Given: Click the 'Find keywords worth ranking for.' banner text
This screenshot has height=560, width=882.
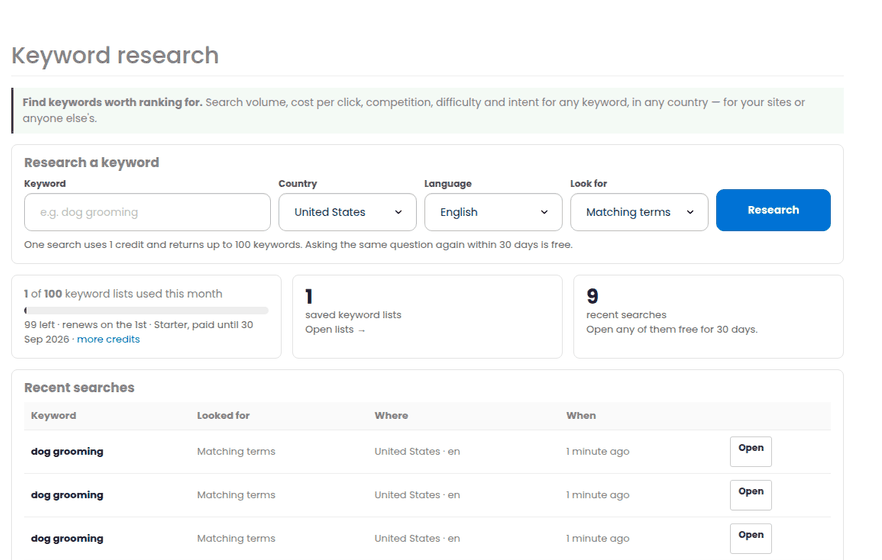Looking at the screenshot, I should click(x=112, y=102).
